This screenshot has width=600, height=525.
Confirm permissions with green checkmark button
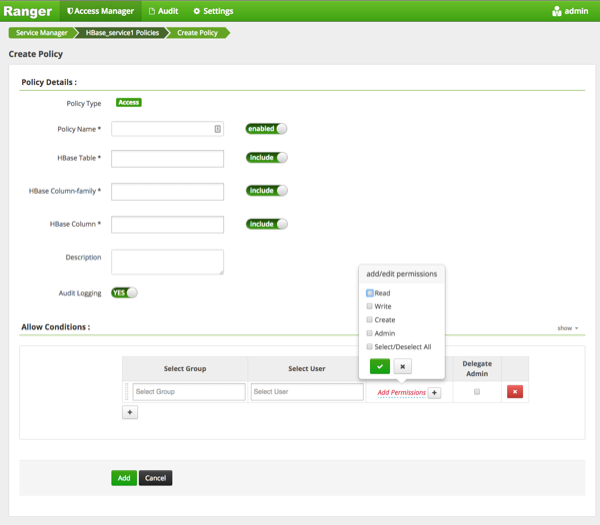tap(379, 366)
